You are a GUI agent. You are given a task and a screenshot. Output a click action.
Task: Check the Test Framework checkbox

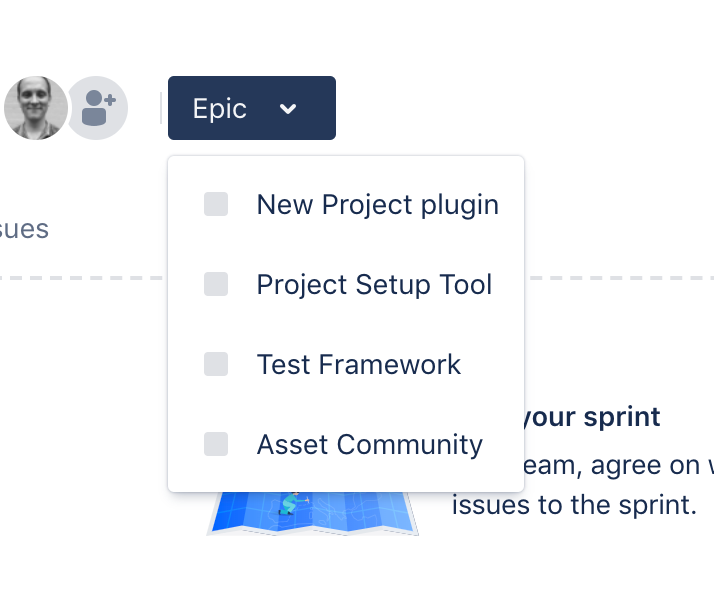[x=216, y=364]
